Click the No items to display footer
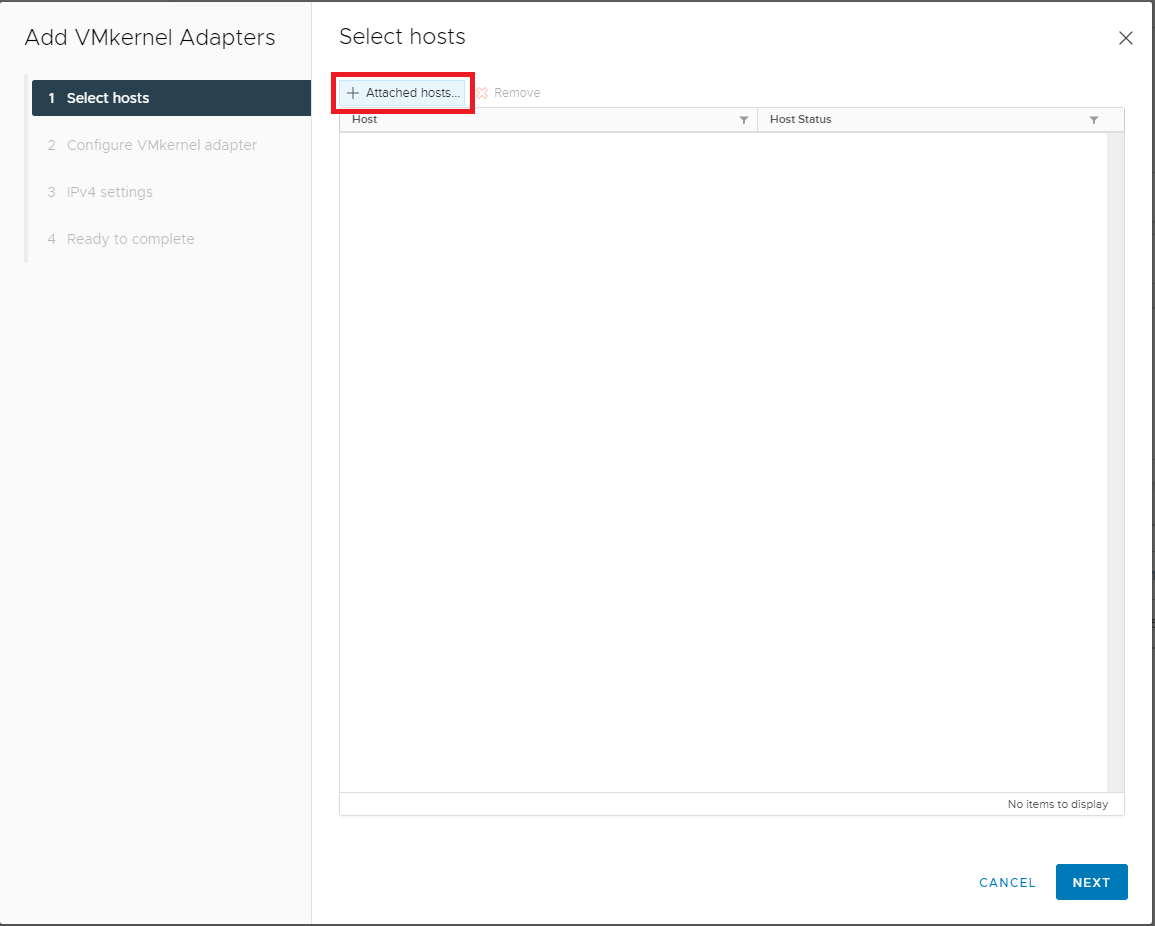Image resolution: width=1155 pixels, height=926 pixels. (1057, 804)
